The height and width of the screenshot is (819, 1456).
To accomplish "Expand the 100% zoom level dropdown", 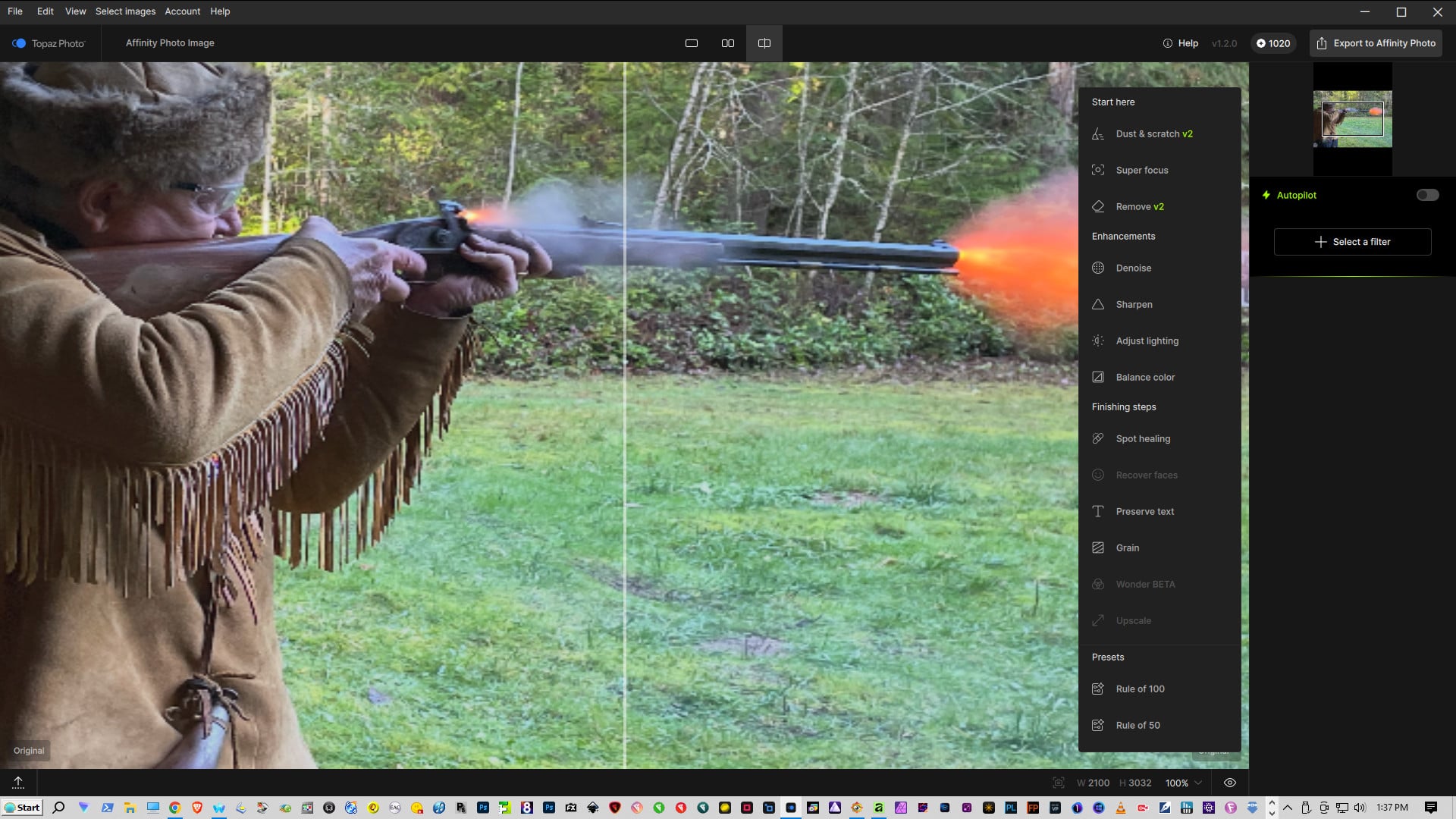I will coord(1184,783).
